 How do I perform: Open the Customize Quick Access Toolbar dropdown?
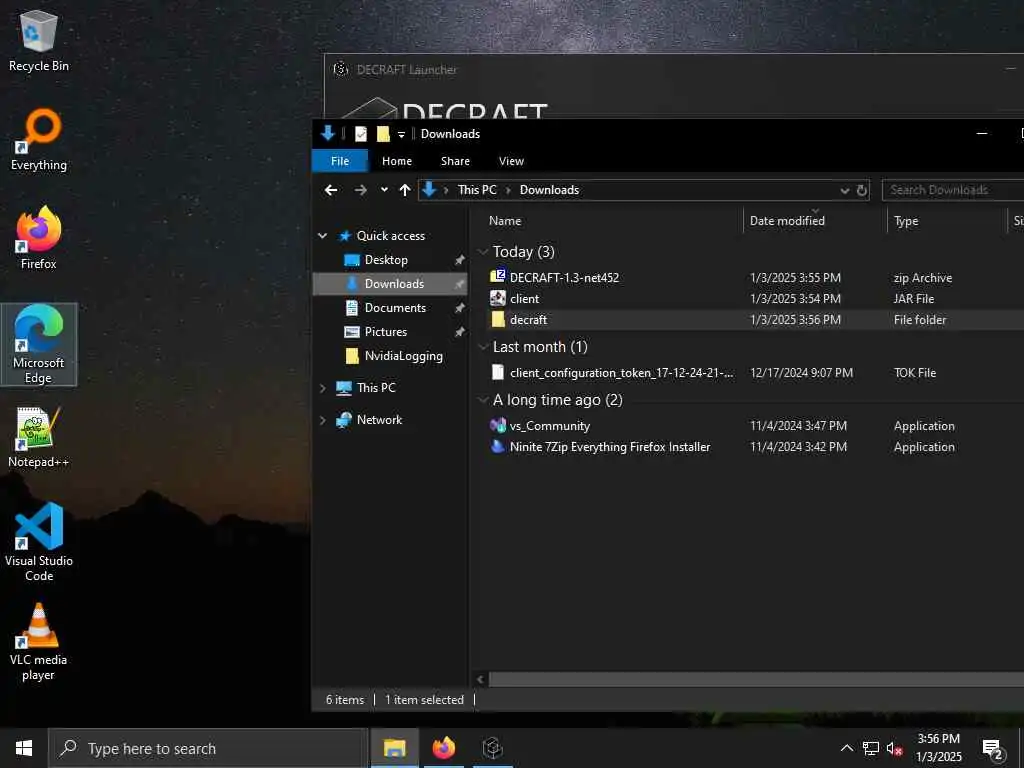pos(401,135)
